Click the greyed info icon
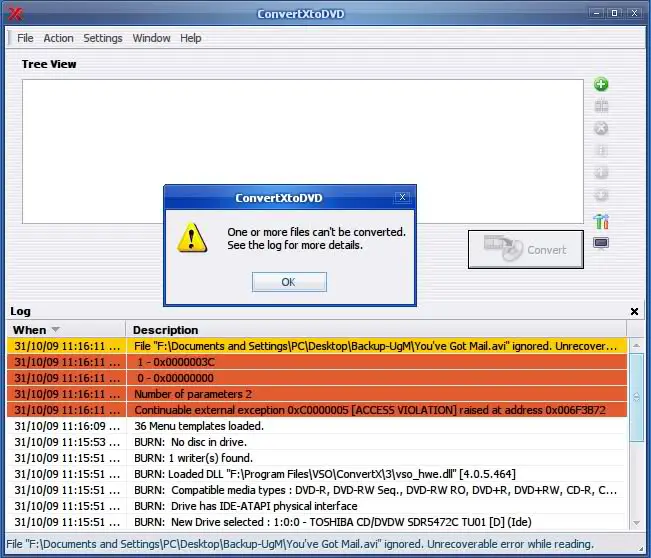 [x=601, y=150]
